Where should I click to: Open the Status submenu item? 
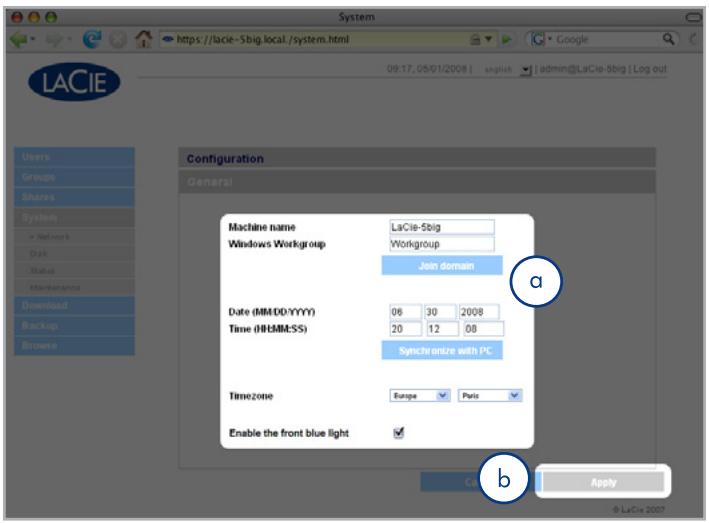(74, 271)
